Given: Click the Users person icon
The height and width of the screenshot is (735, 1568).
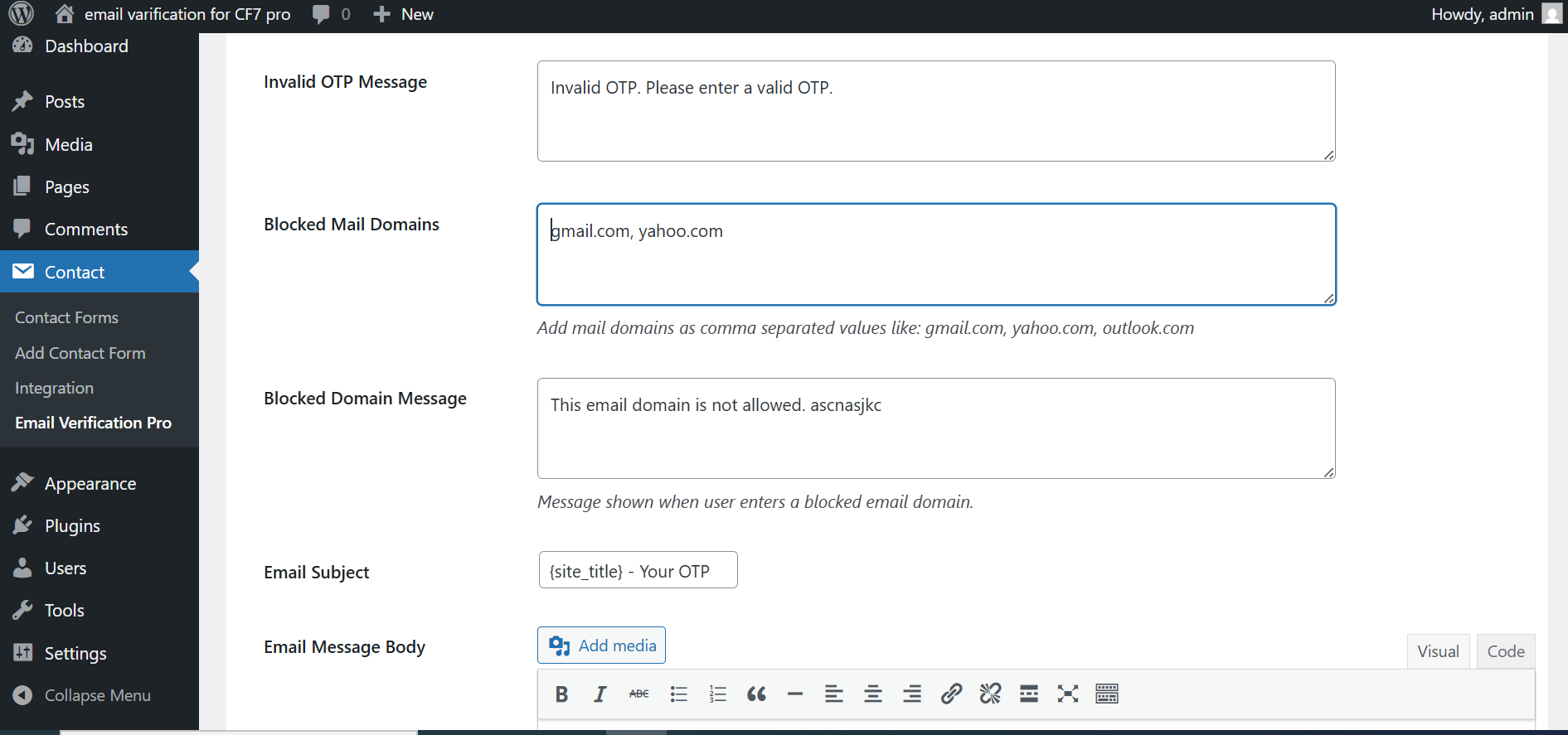Looking at the screenshot, I should tap(22, 568).
